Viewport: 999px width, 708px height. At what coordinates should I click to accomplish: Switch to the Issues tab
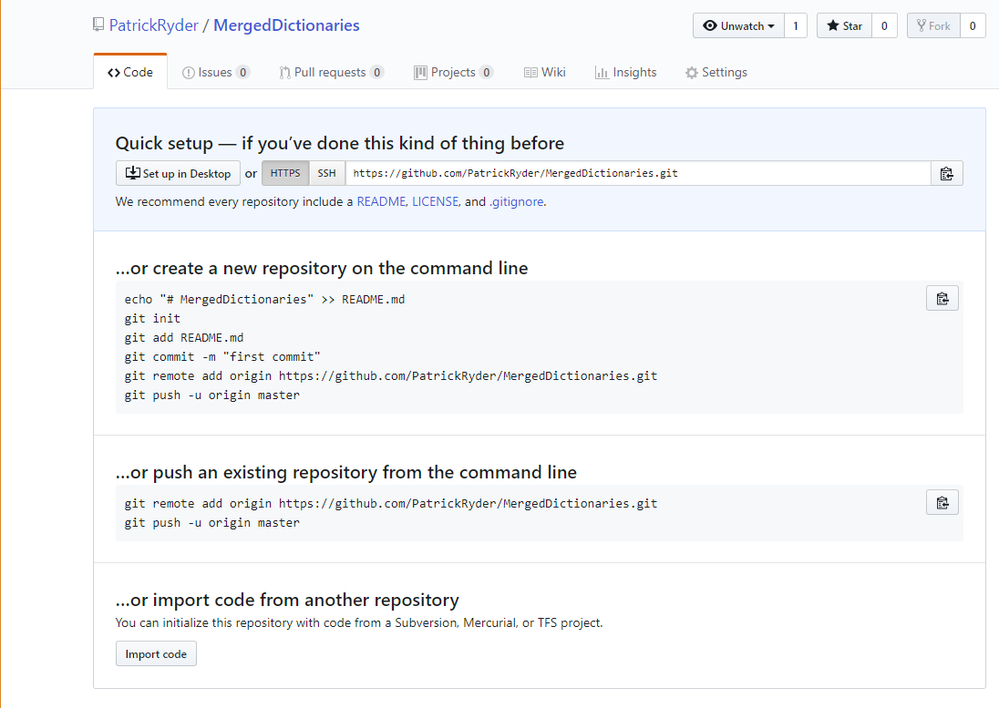pos(215,72)
